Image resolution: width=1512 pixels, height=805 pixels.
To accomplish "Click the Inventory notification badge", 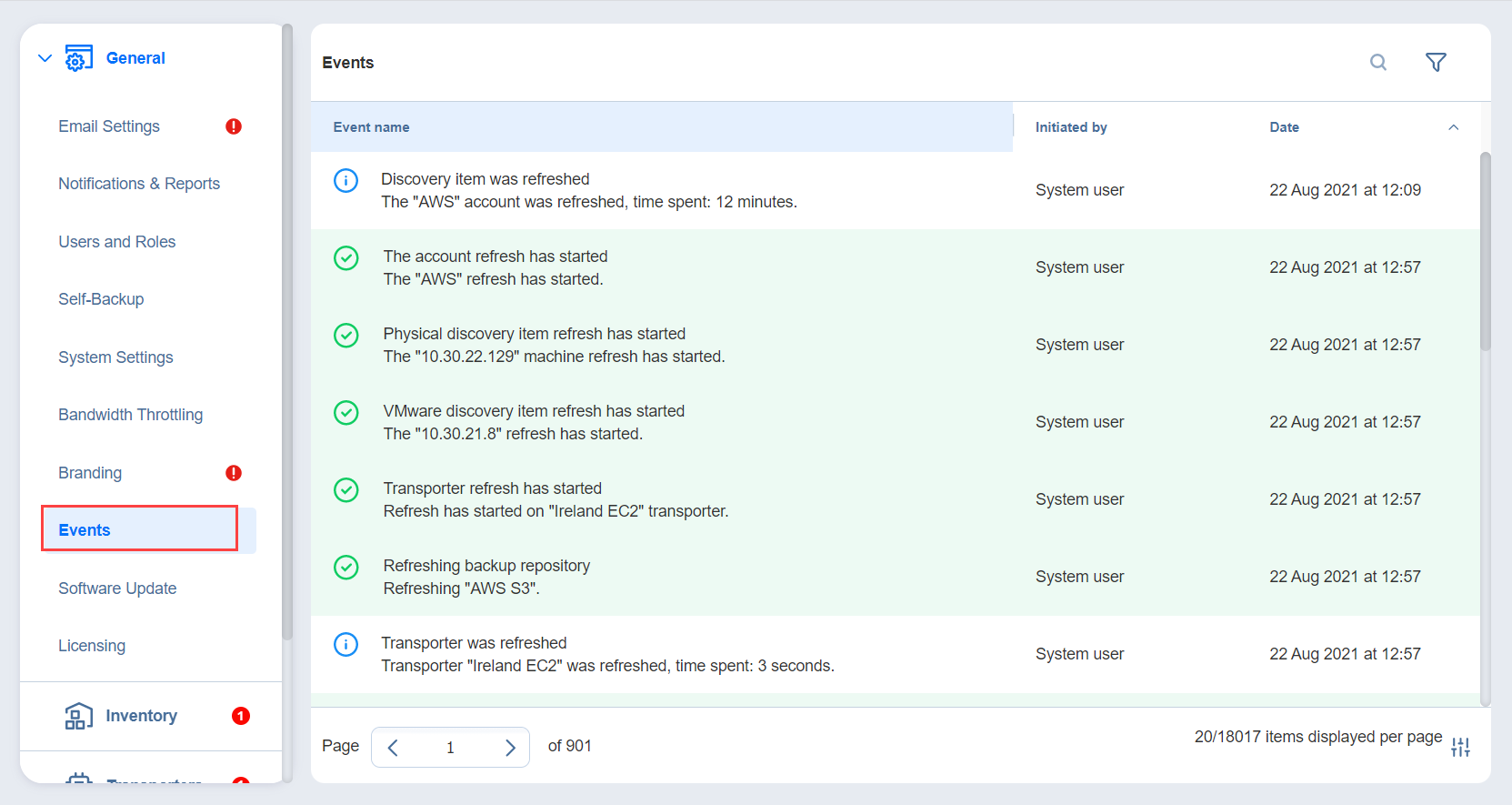I will click(x=241, y=716).
